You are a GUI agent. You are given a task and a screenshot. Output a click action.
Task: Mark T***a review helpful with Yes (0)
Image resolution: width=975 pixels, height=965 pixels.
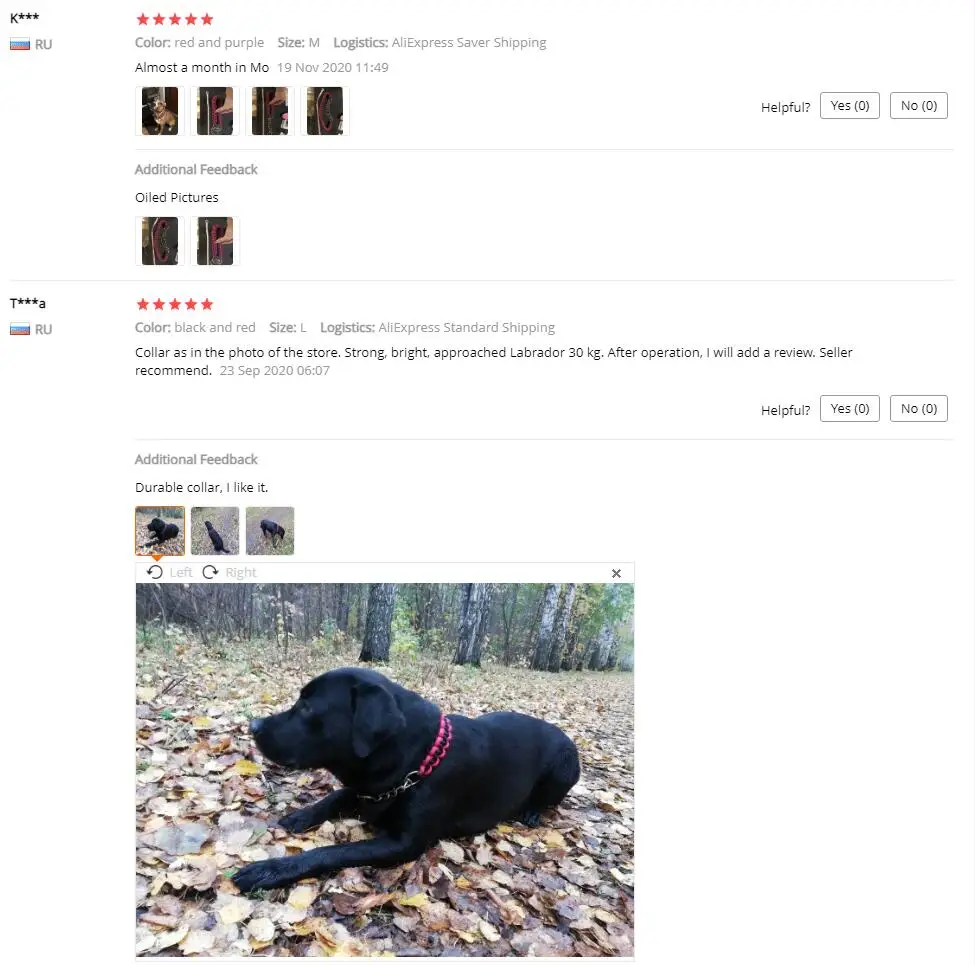pyautogui.click(x=849, y=409)
